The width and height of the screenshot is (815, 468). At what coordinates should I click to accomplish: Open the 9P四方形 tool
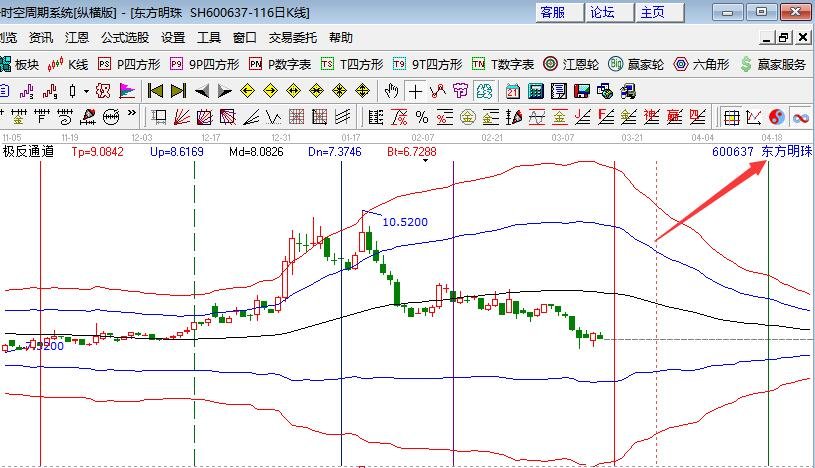point(205,64)
